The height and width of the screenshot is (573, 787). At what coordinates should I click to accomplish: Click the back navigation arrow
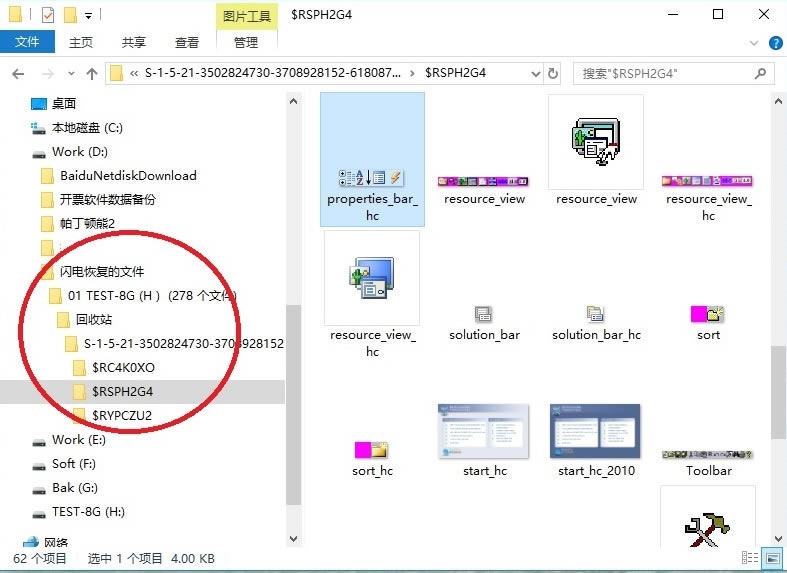pos(18,74)
